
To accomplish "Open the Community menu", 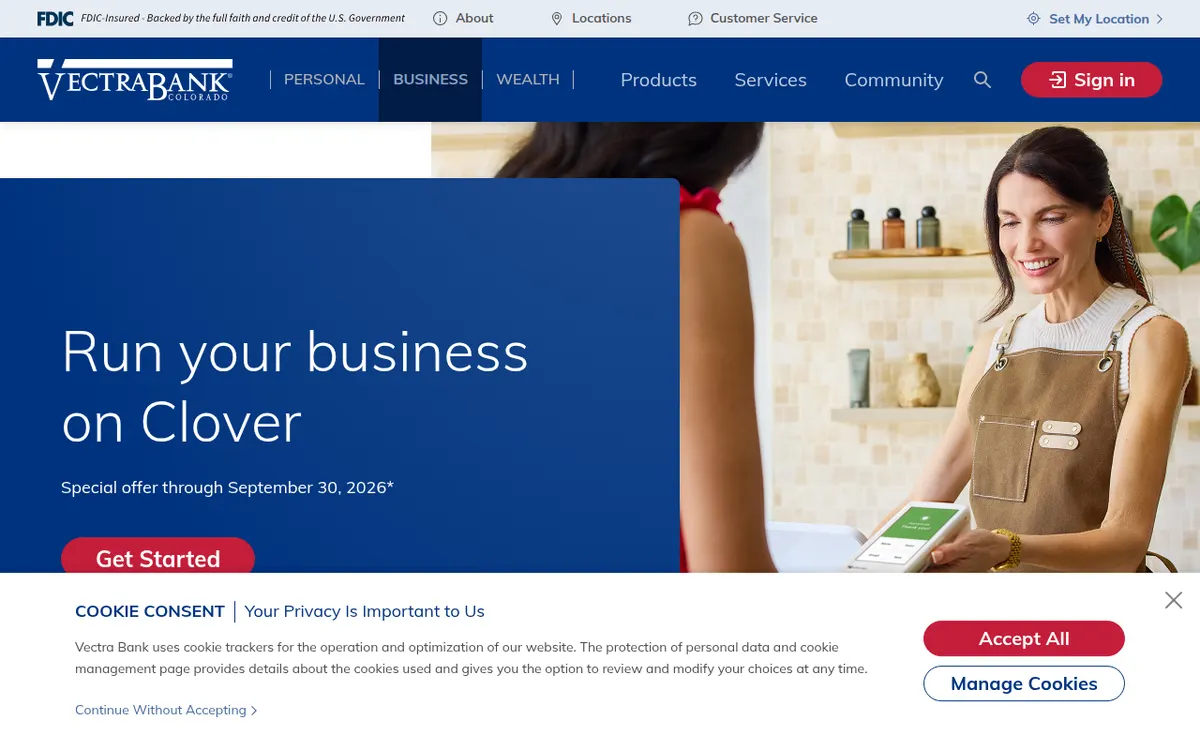I will [894, 80].
